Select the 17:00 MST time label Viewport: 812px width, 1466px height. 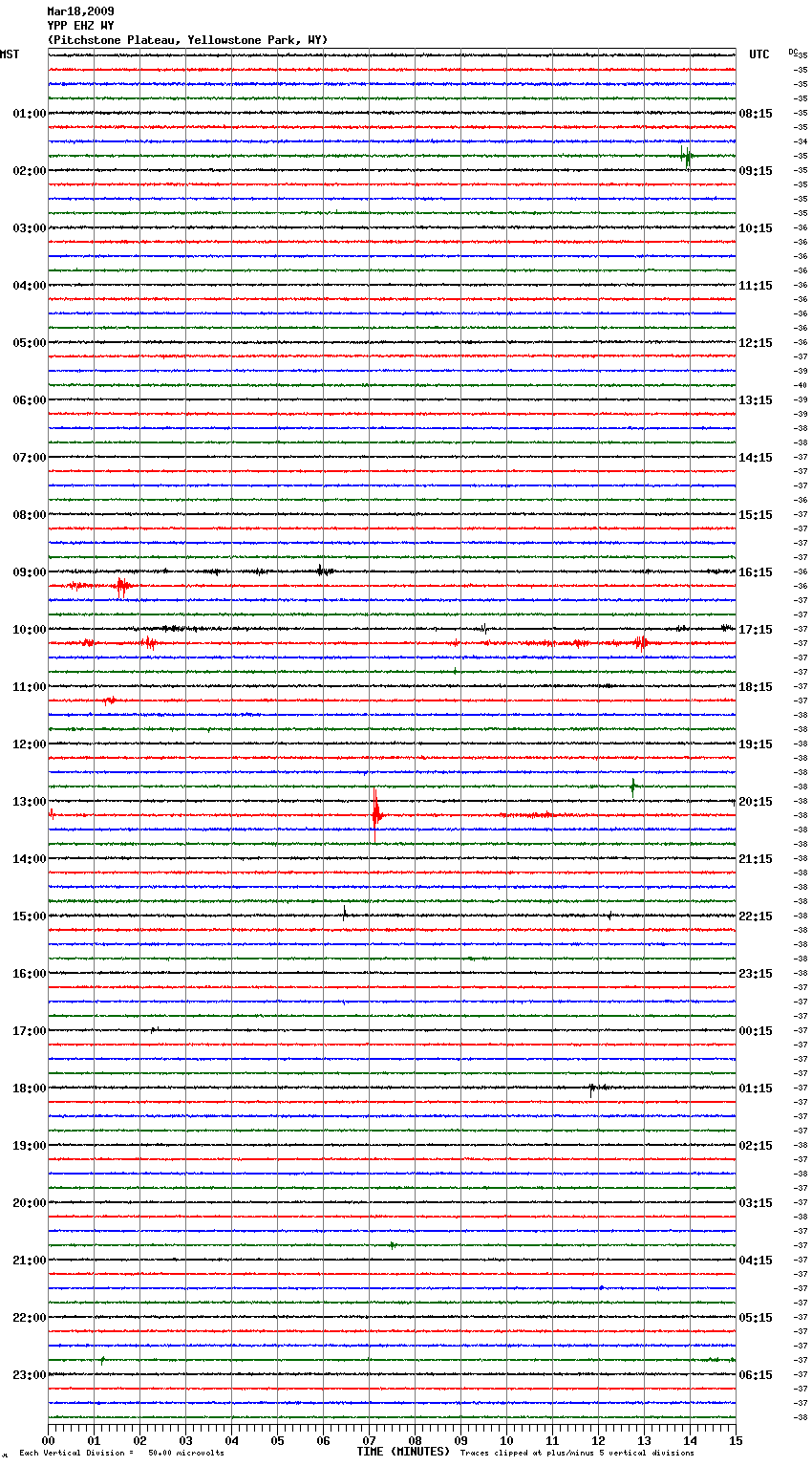click(x=29, y=1031)
